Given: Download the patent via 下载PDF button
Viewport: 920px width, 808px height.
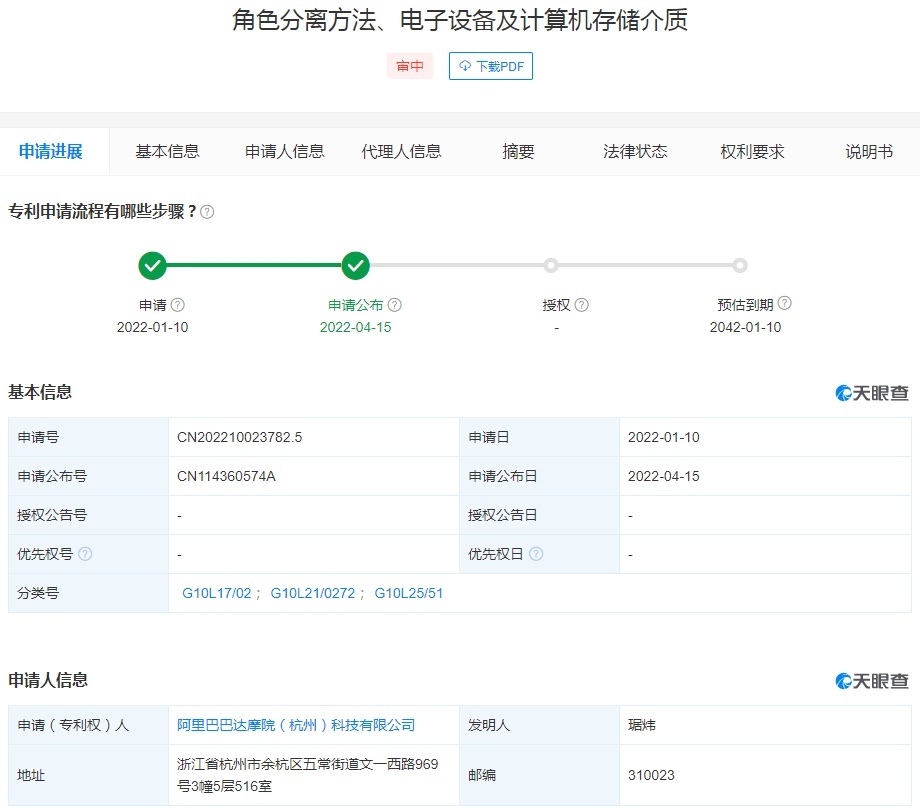Looking at the screenshot, I should 490,66.
